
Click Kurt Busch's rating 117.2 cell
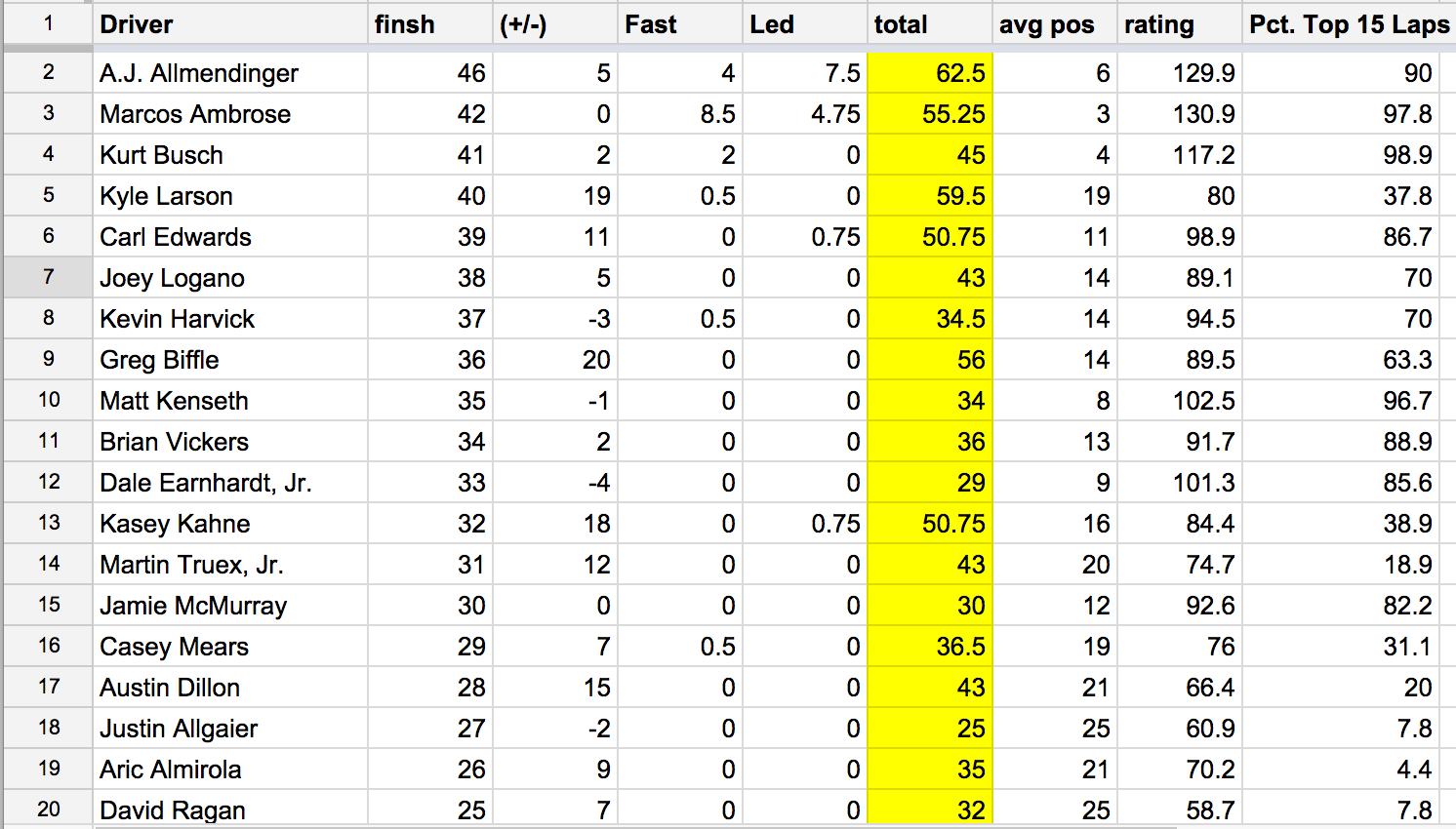pyautogui.click(x=1179, y=155)
